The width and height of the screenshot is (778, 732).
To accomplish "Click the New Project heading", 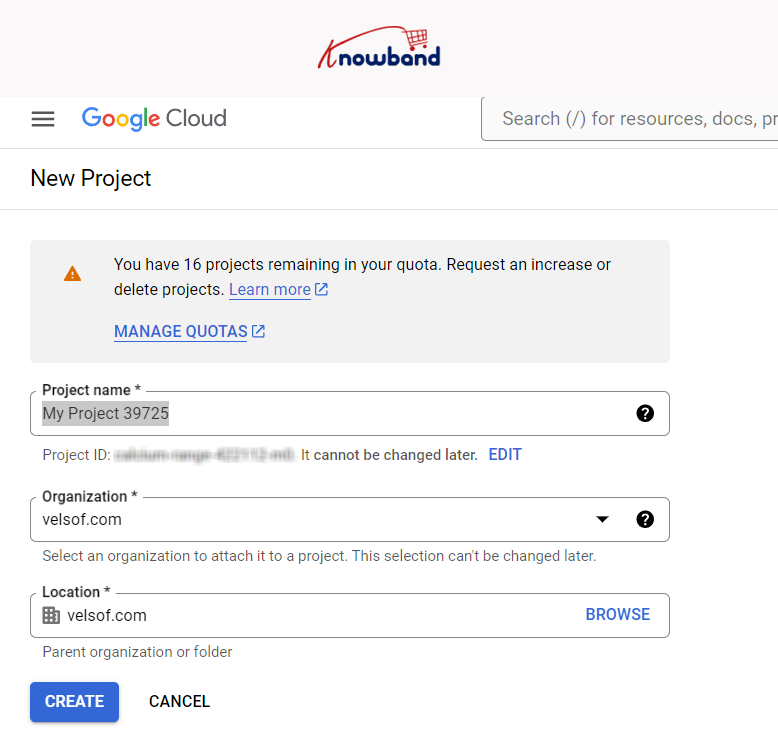I will pyautogui.click(x=91, y=179).
